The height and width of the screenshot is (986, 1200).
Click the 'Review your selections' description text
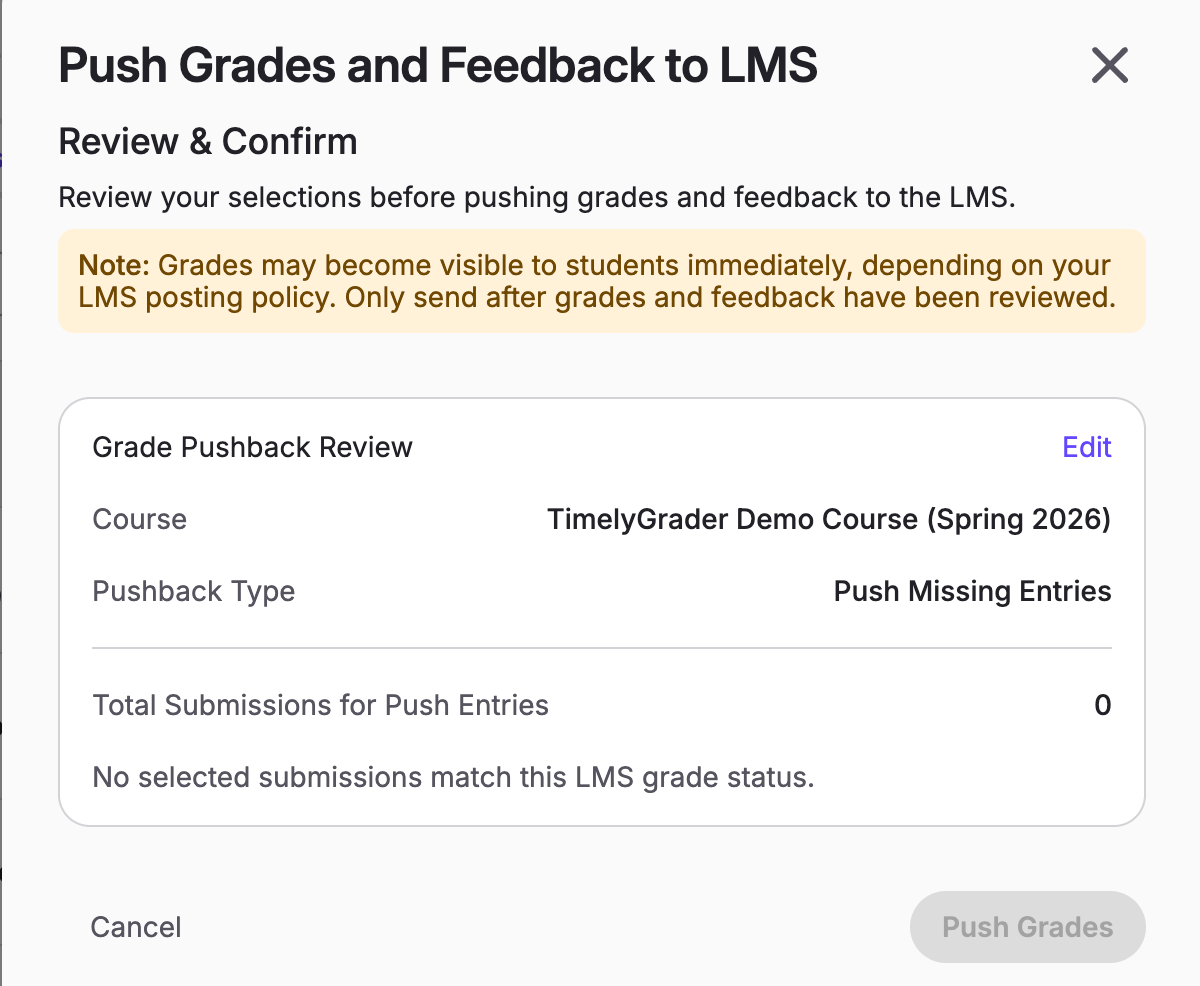click(x=537, y=197)
